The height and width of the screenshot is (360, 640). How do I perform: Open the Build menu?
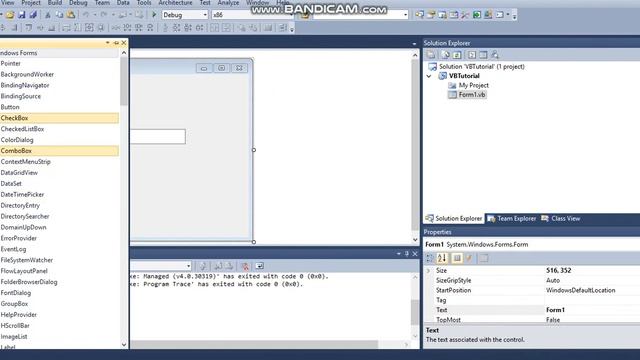(x=55, y=3)
